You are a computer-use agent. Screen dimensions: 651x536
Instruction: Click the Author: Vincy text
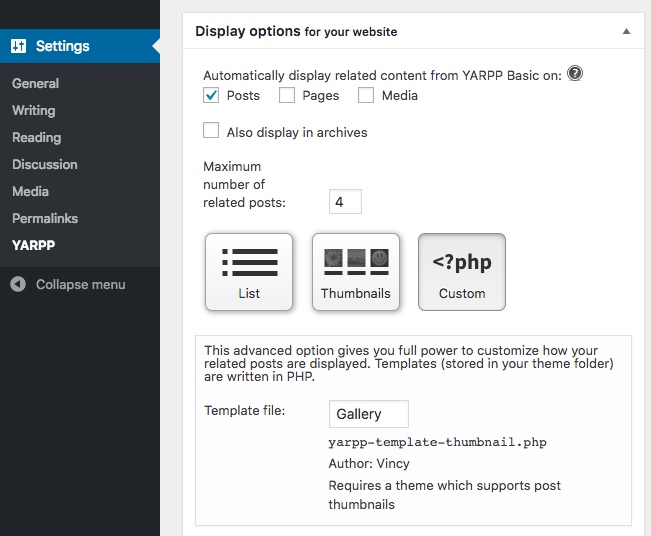369,463
